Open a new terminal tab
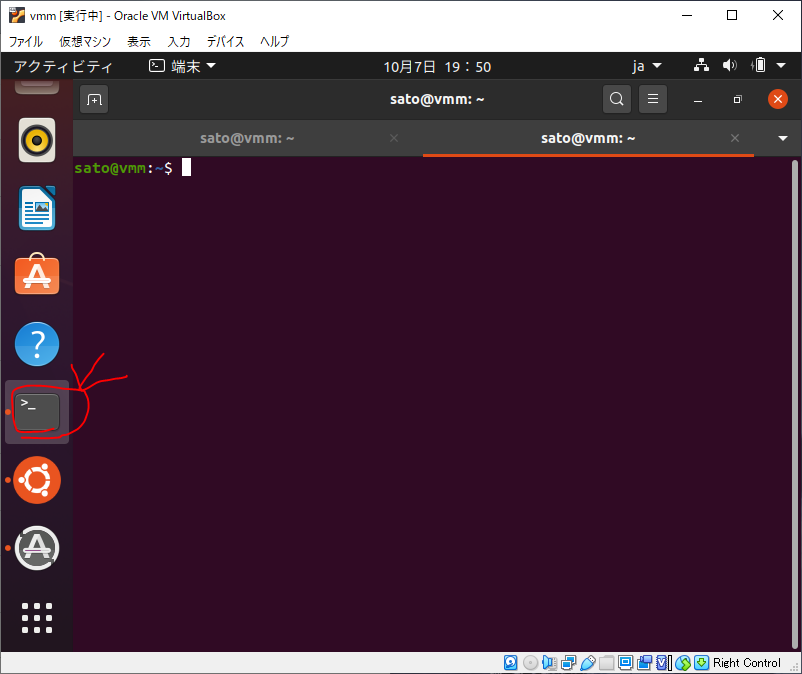Image resolution: width=802 pixels, height=674 pixels. tap(94, 99)
